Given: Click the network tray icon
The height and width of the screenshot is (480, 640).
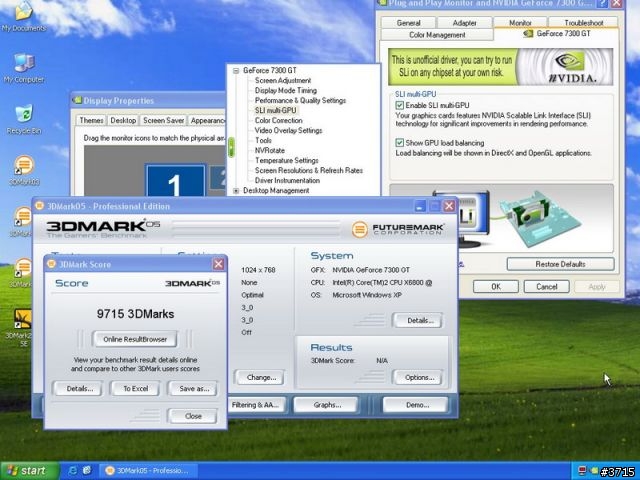Looking at the screenshot, I should 582,471.
